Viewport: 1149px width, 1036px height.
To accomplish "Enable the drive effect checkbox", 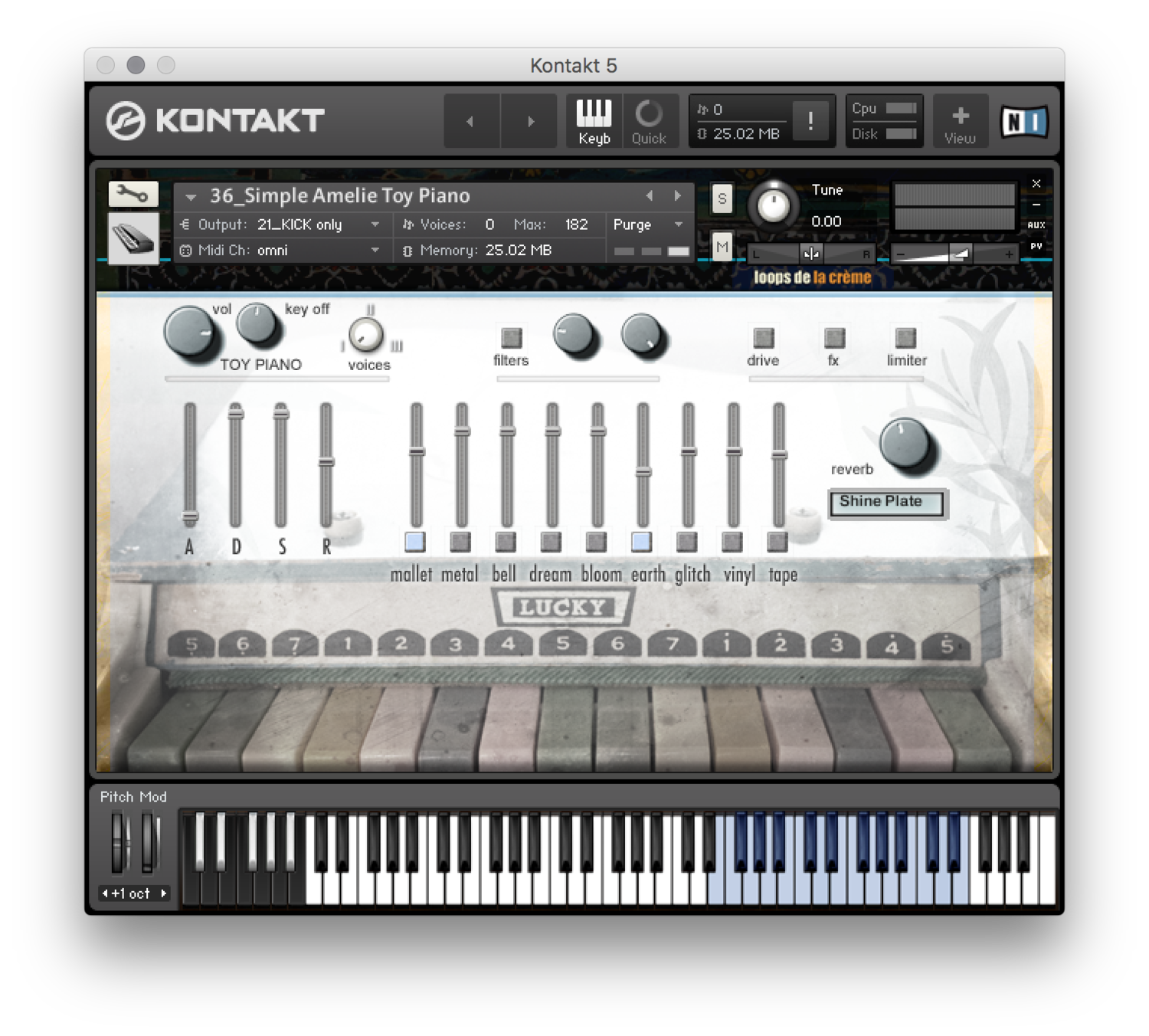I will [x=762, y=337].
